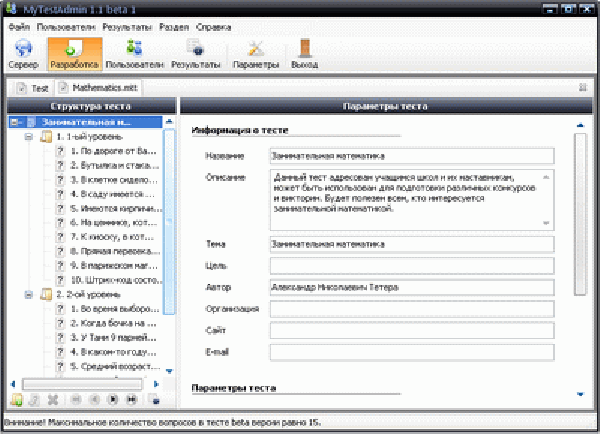Click the parameters panel scroll-up arrow
Image resolution: width=600 pixels, height=434 pixels.
coord(580,126)
